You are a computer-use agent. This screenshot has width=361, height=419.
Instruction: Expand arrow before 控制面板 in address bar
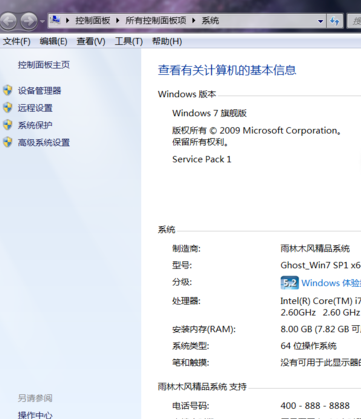coord(67,21)
